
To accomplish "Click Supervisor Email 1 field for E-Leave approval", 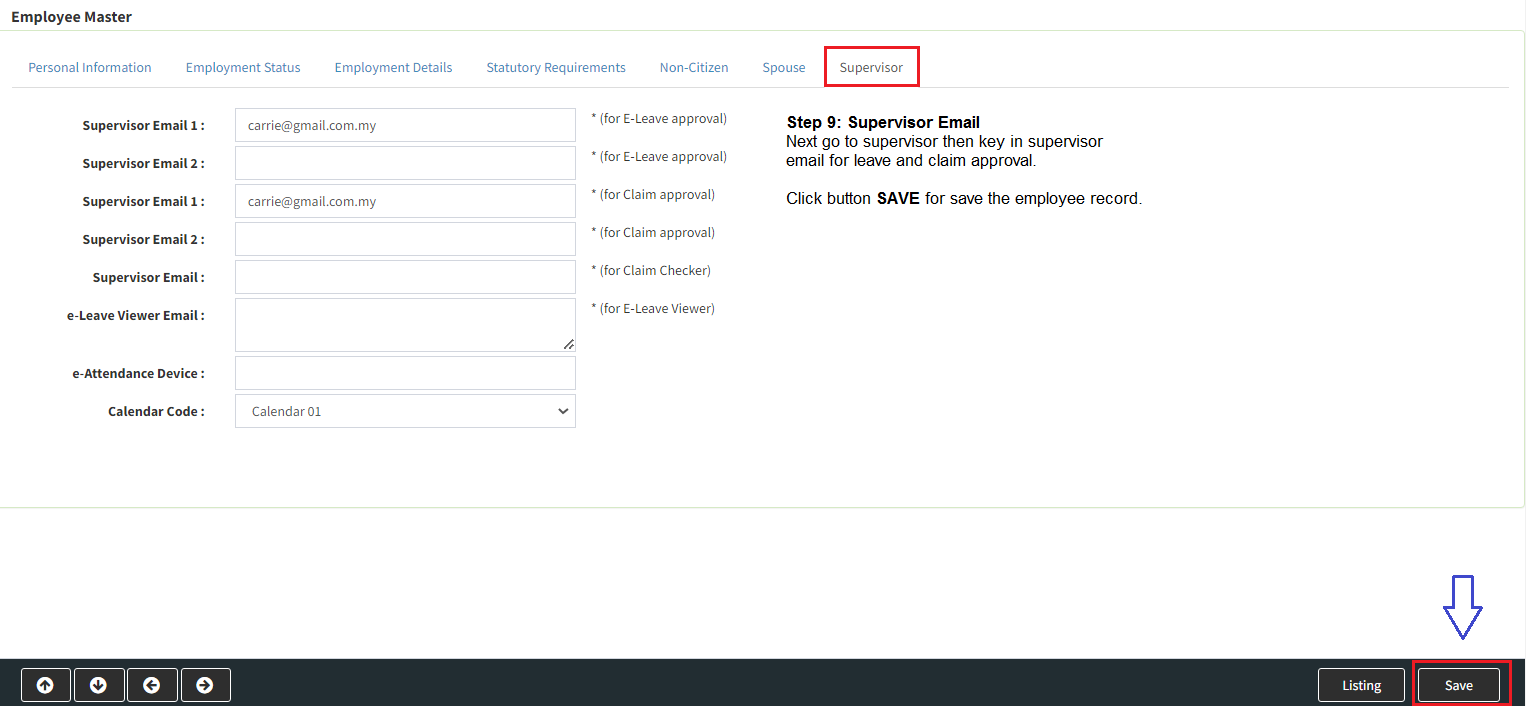I will pyautogui.click(x=405, y=125).
